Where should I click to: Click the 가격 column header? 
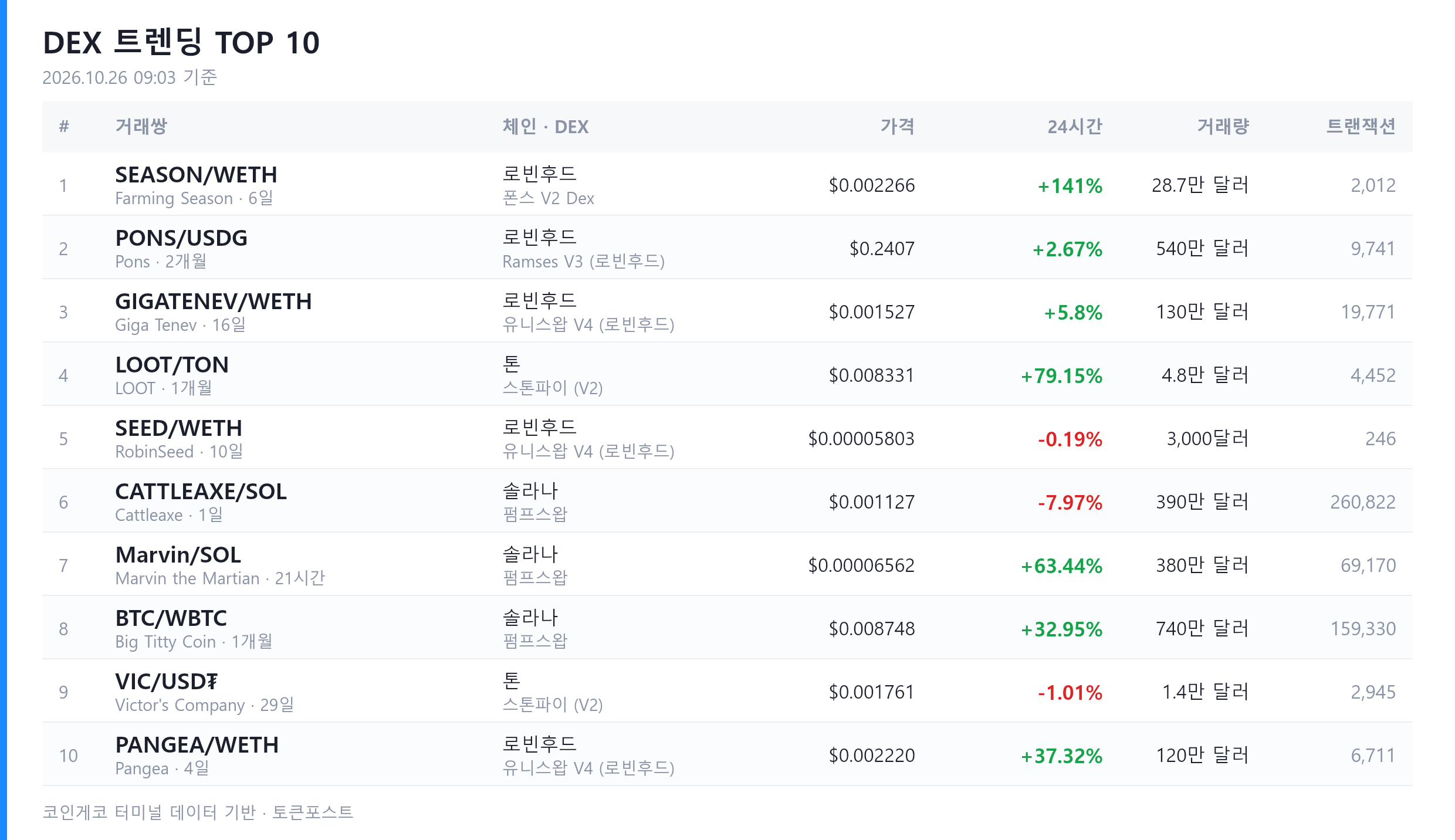coord(898,126)
